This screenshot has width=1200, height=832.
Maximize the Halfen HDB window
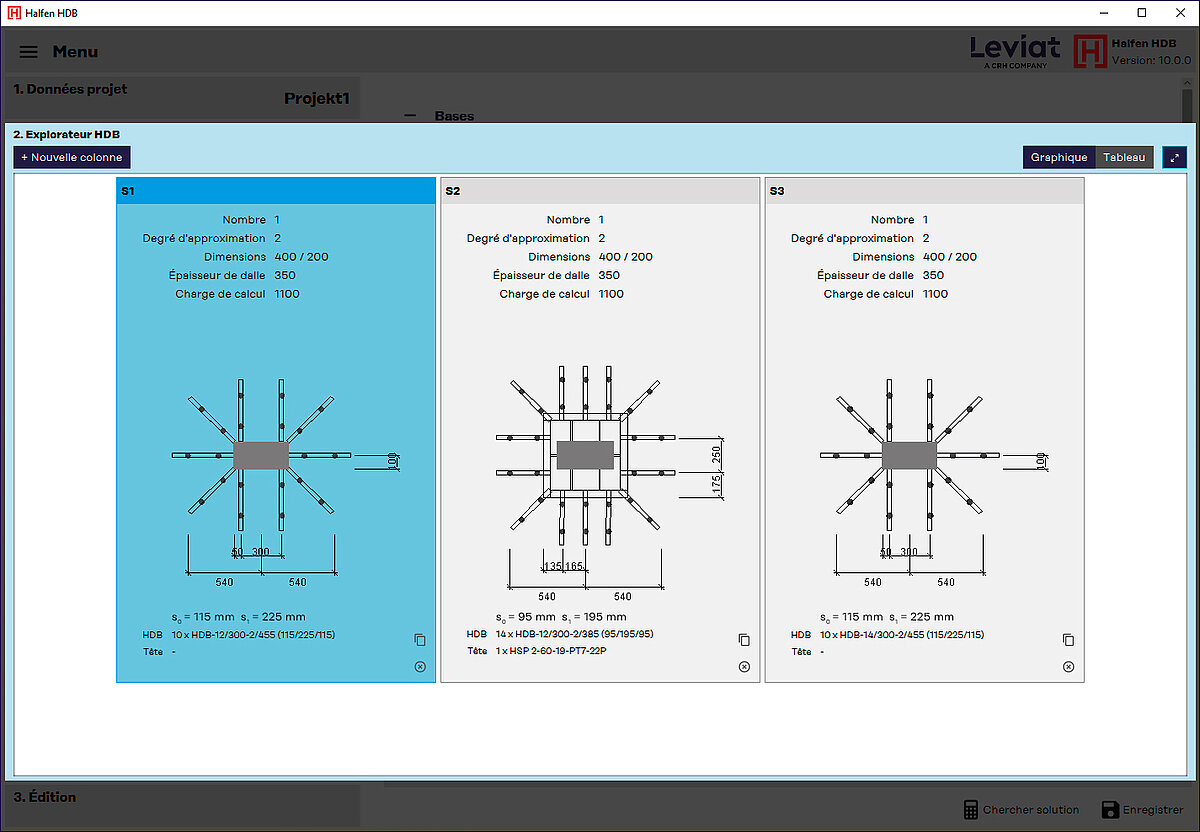[1142, 13]
